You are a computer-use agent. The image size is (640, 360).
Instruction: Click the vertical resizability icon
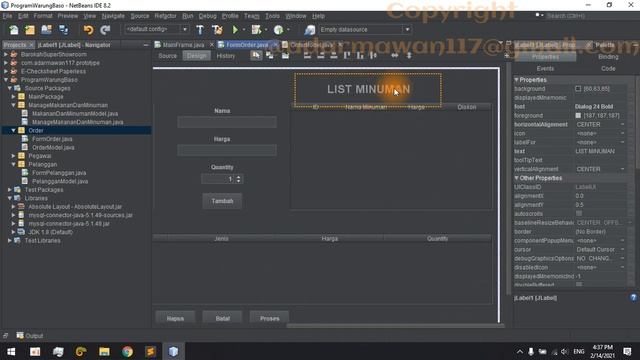point(409,56)
